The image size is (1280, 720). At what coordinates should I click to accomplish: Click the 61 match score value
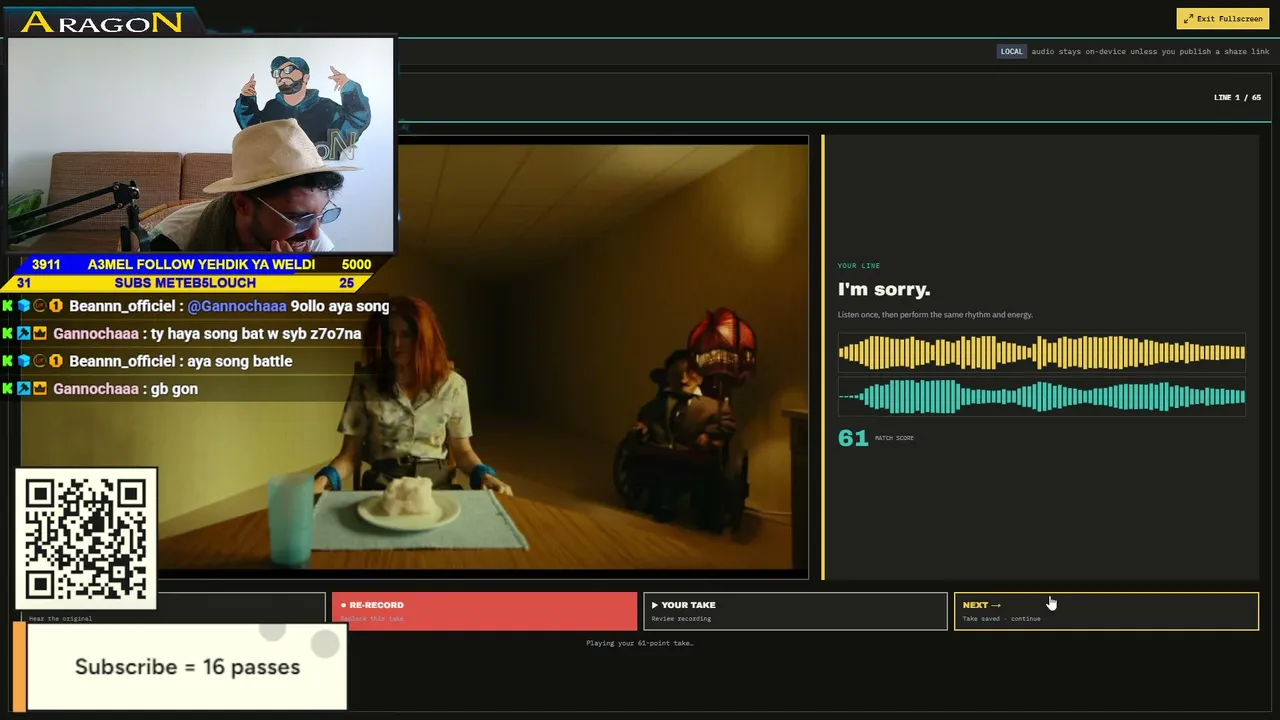pyautogui.click(x=853, y=438)
